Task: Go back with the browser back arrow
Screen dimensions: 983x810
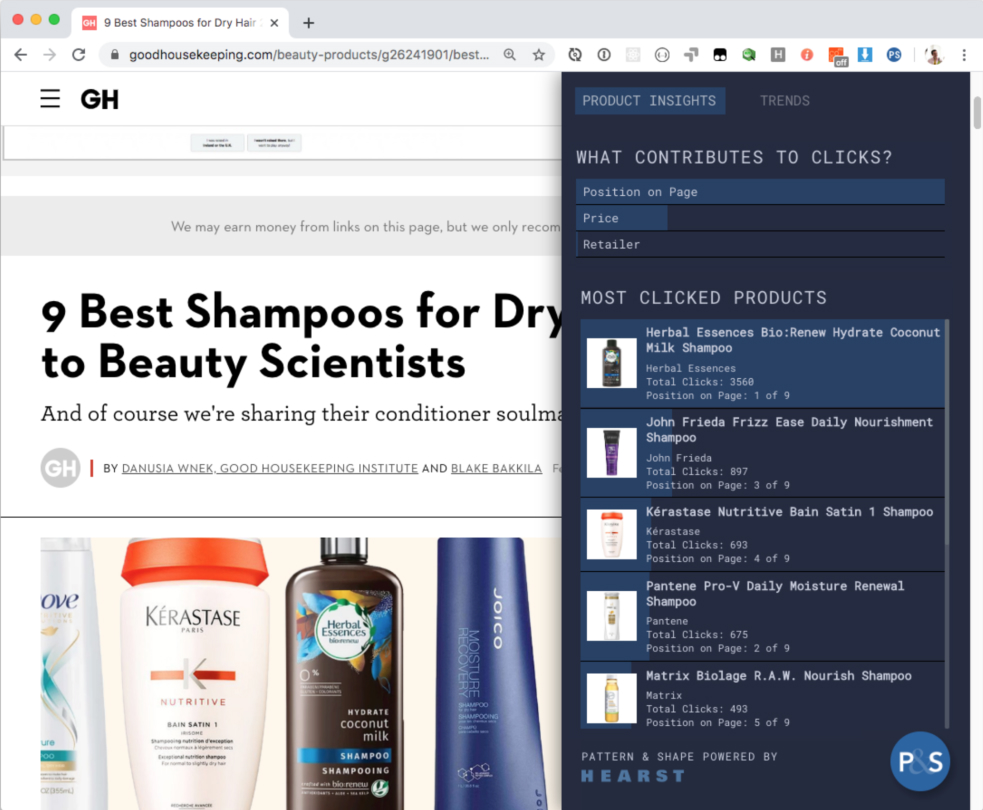Action: point(21,55)
